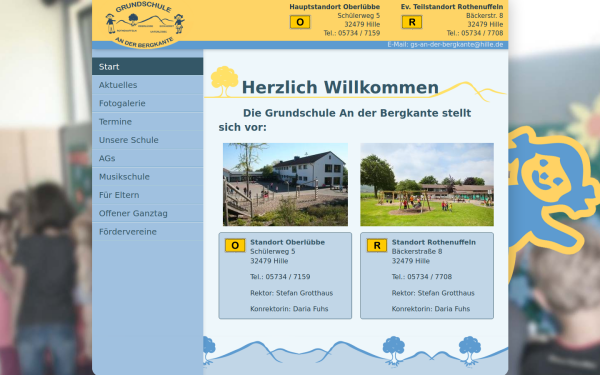Click the R badge in the Standort Rothenuffeln card
Viewport: 600px width, 375px height.
377,246
